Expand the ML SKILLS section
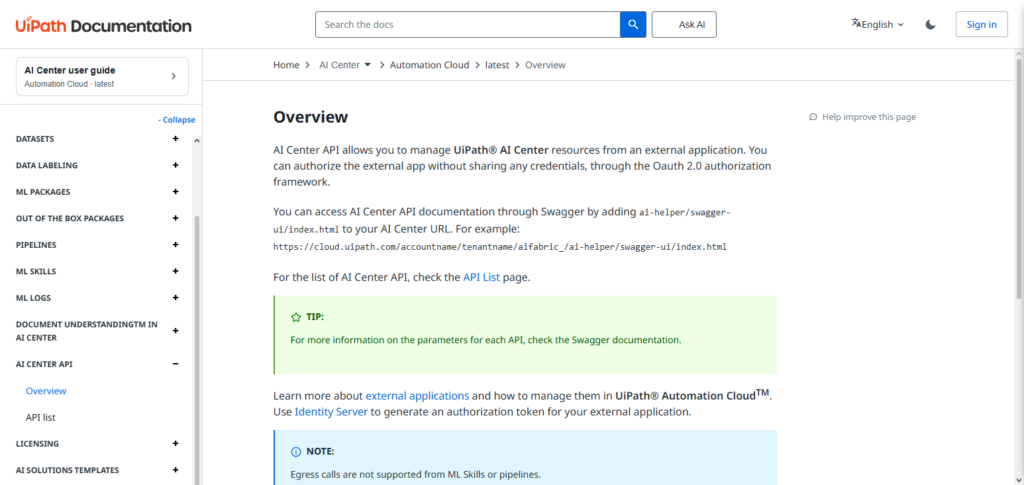This screenshot has width=1024, height=485. click(x=175, y=271)
